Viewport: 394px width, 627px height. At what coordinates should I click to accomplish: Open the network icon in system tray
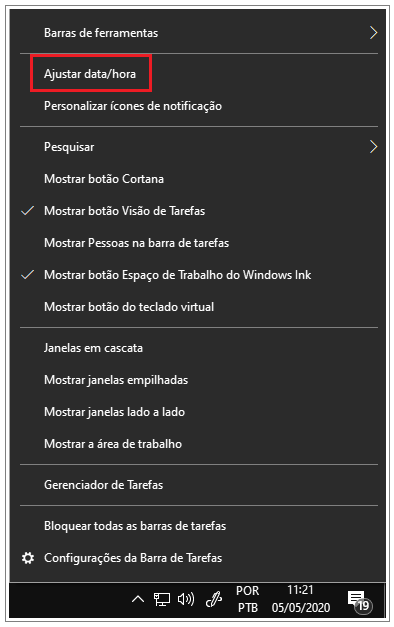(x=162, y=599)
